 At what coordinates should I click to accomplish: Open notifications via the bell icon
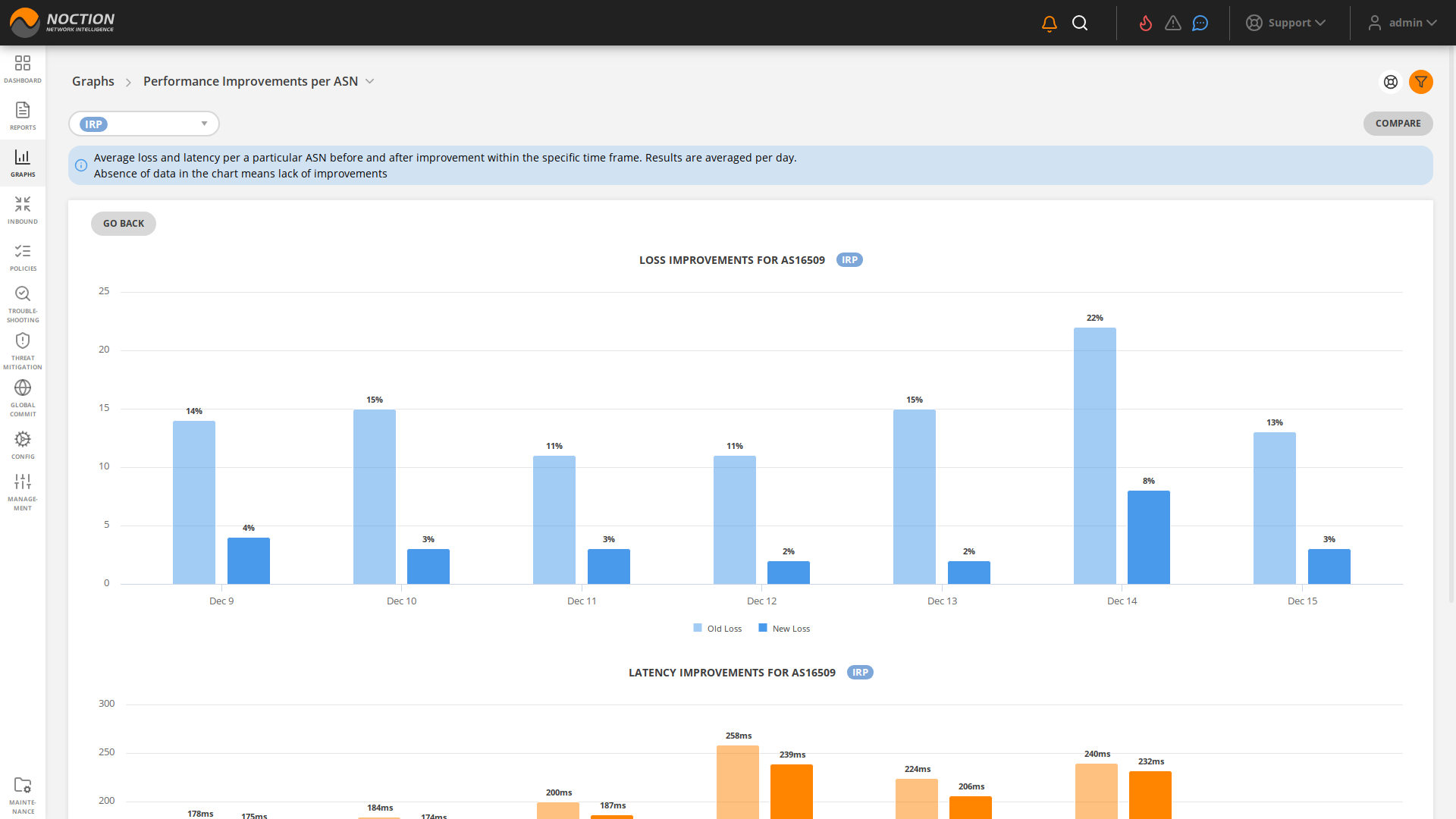point(1049,23)
